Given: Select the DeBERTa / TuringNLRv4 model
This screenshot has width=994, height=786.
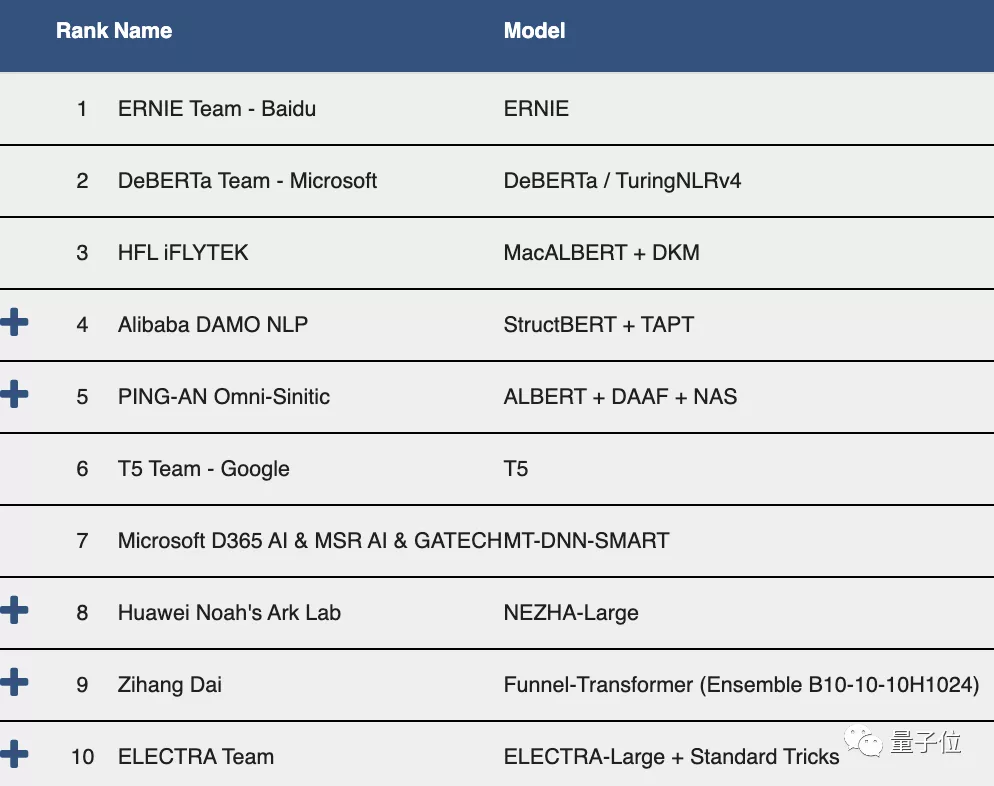Looking at the screenshot, I should [622, 181].
